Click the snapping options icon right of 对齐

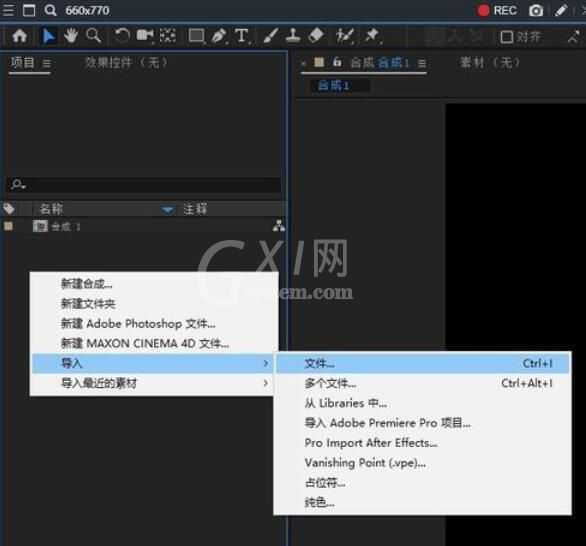click(x=573, y=37)
